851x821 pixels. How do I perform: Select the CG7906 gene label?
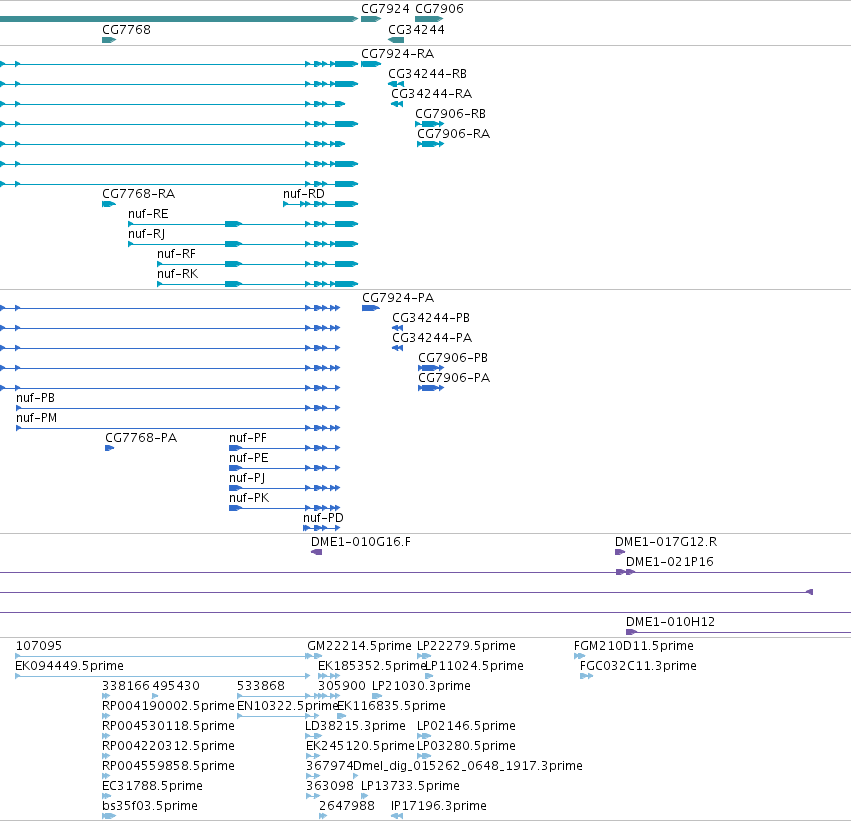(x=439, y=9)
